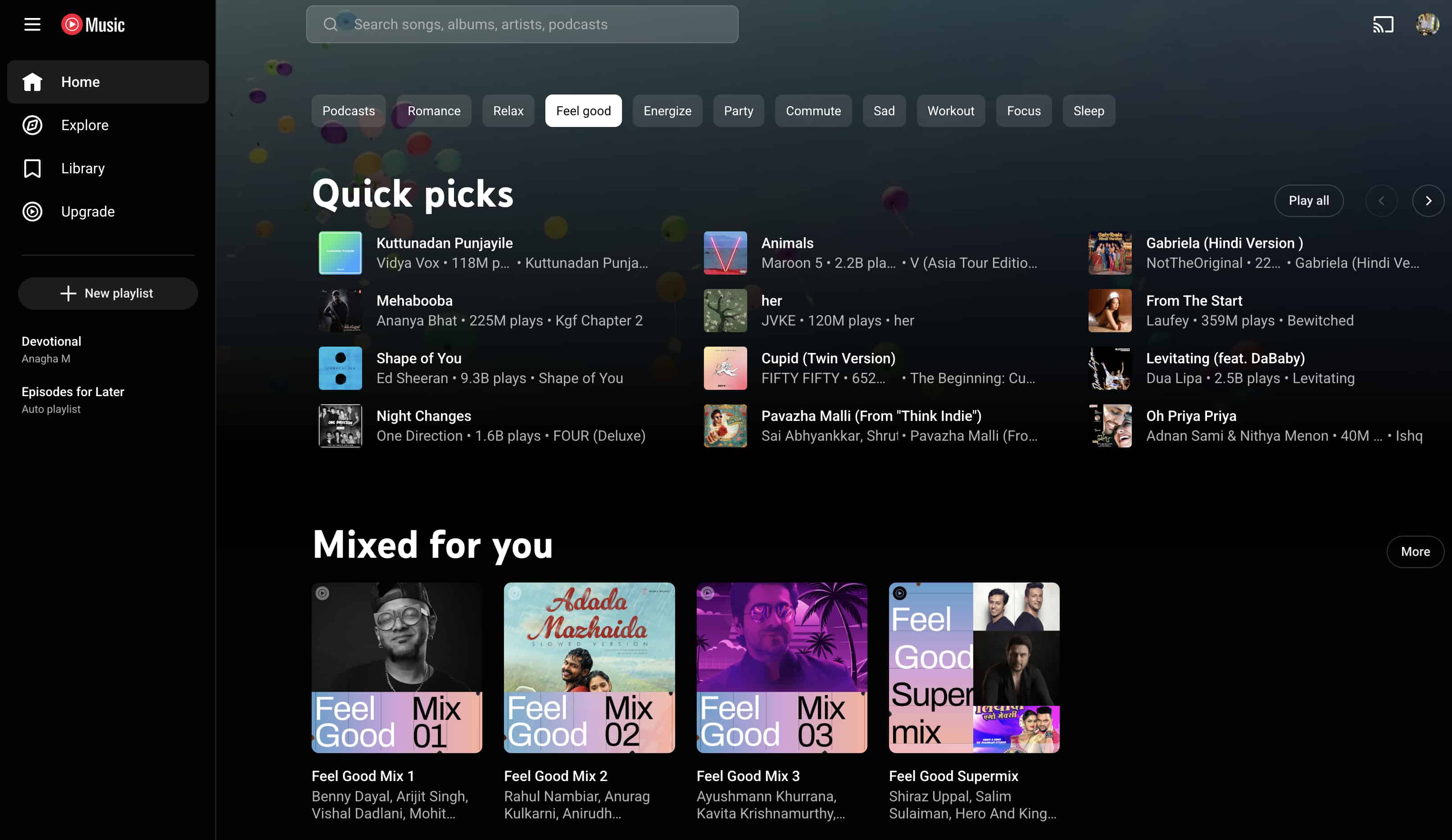Select the Energize mood chip
Screen dimensions: 1452x840
coord(667,111)
